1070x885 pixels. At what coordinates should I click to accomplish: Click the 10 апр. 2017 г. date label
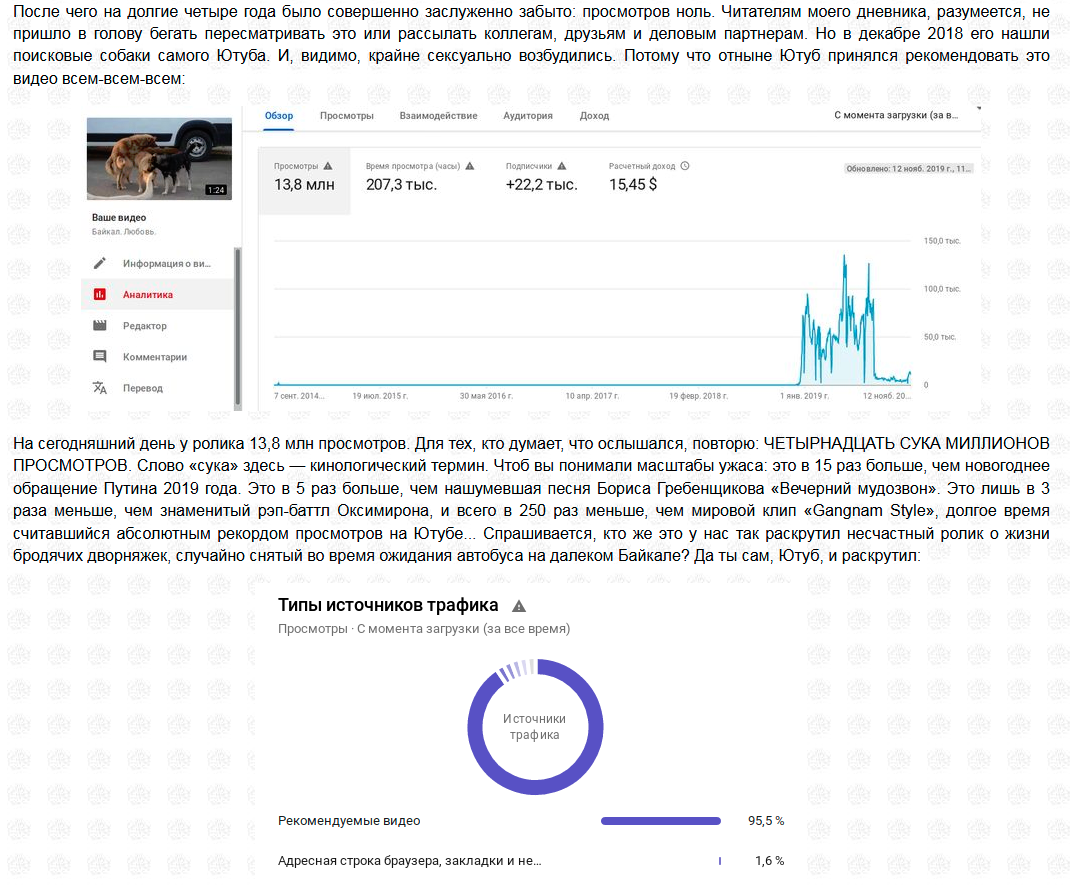(x=592, y=396)
